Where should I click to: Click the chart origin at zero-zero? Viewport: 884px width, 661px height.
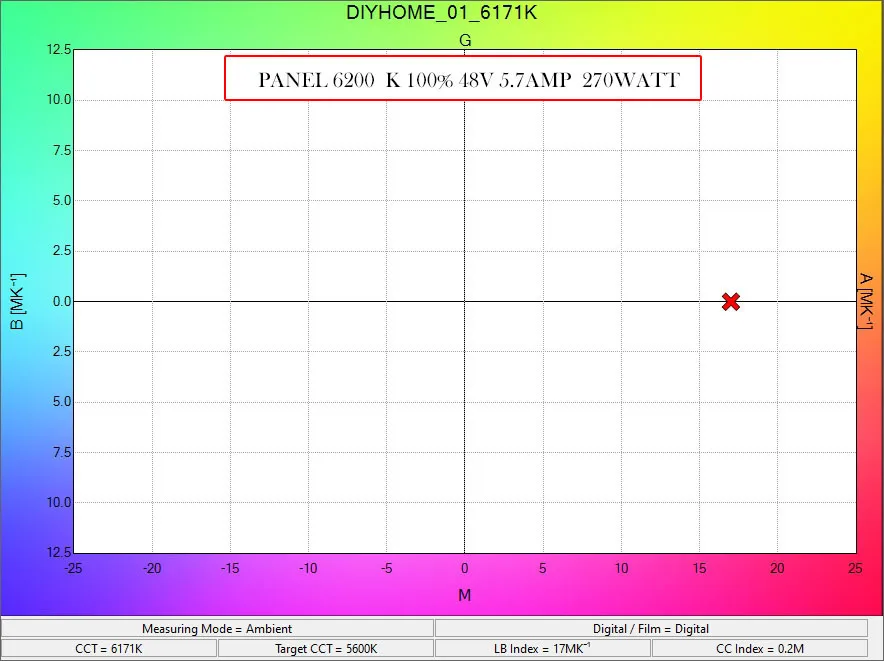(463, 300)
